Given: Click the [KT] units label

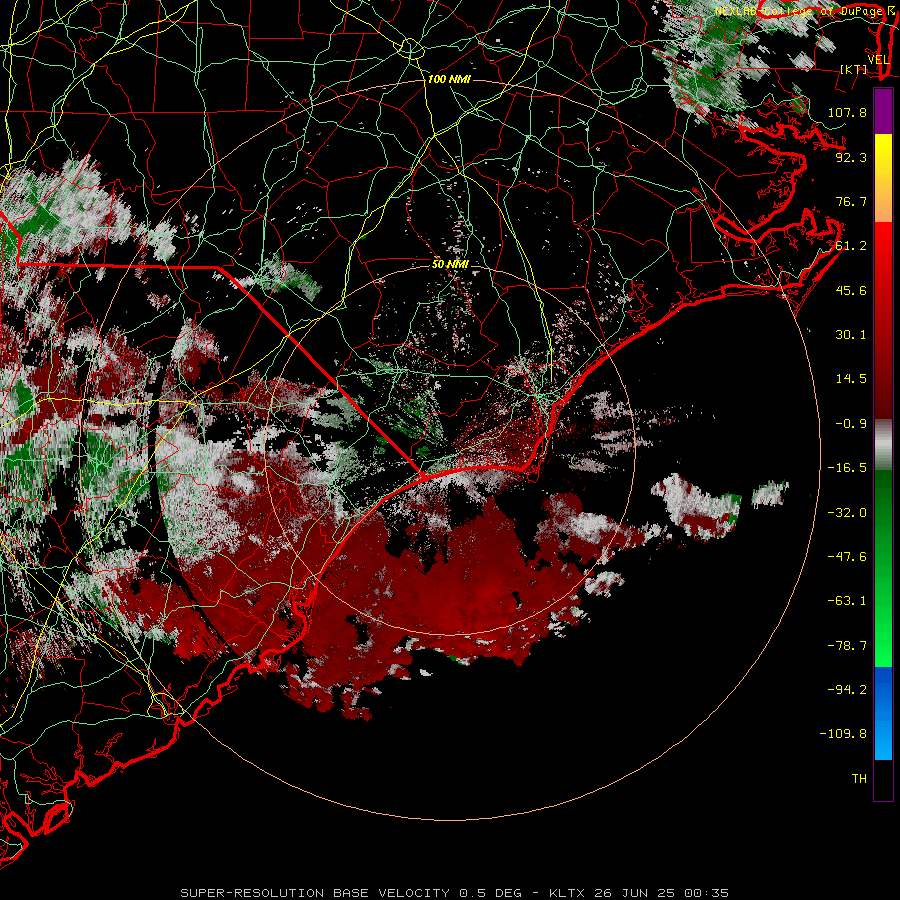Looking at the screenshot, I should 854,69.
